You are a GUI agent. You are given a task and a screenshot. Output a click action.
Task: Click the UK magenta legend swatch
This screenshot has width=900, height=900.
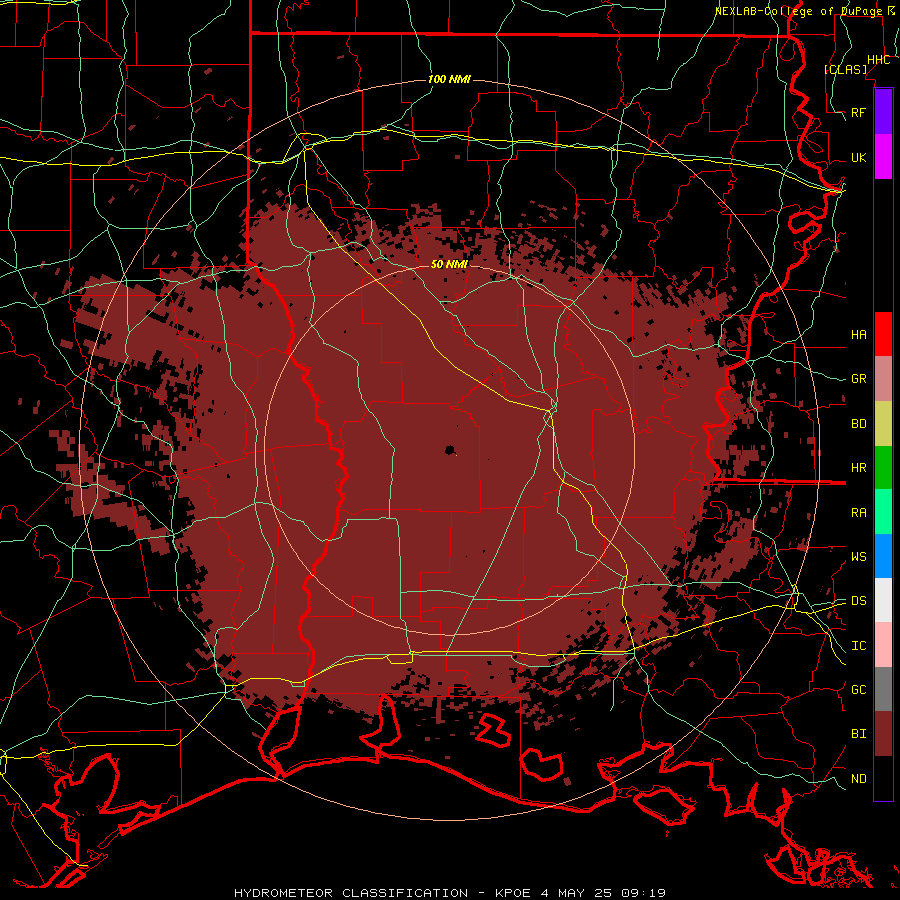883,157
